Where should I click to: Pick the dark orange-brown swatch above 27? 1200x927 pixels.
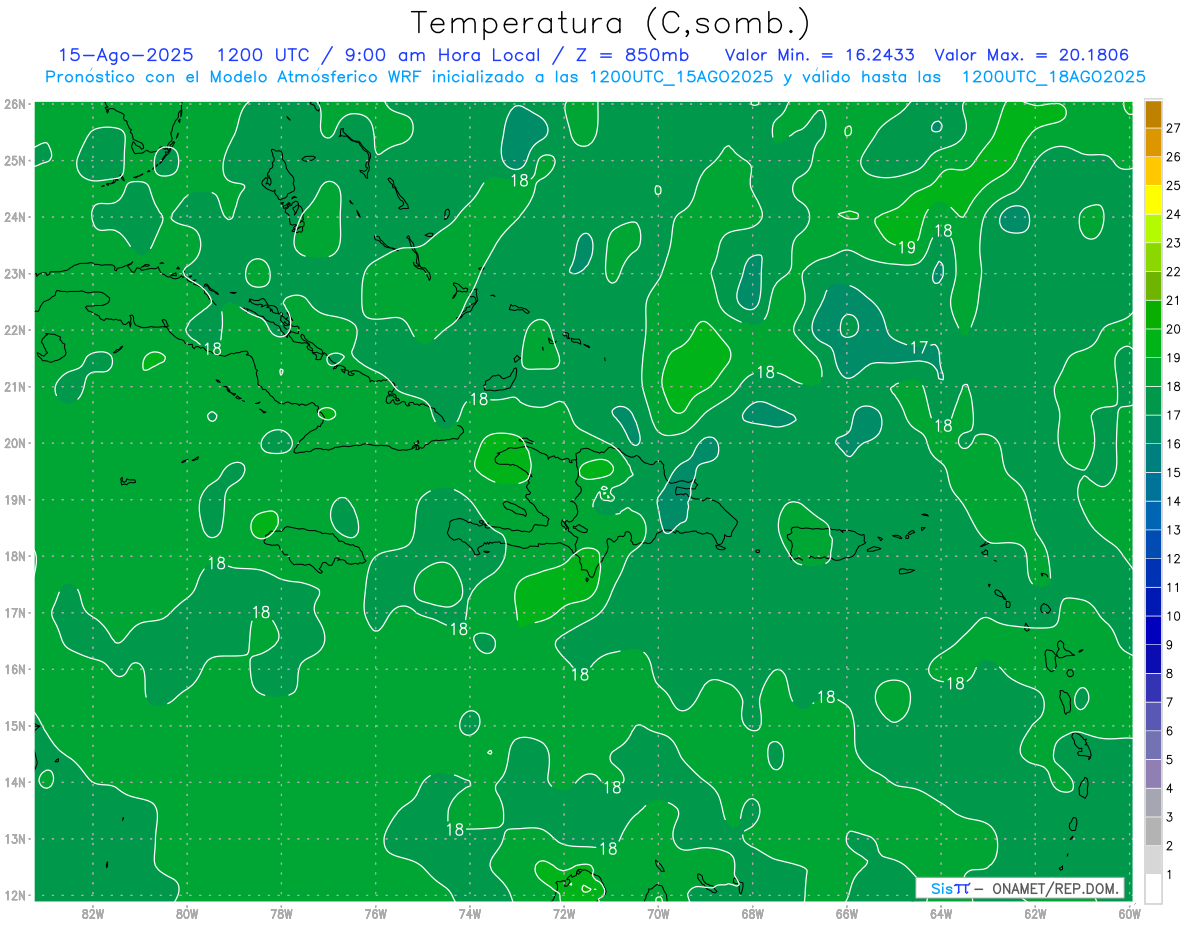coord(1153,113)
